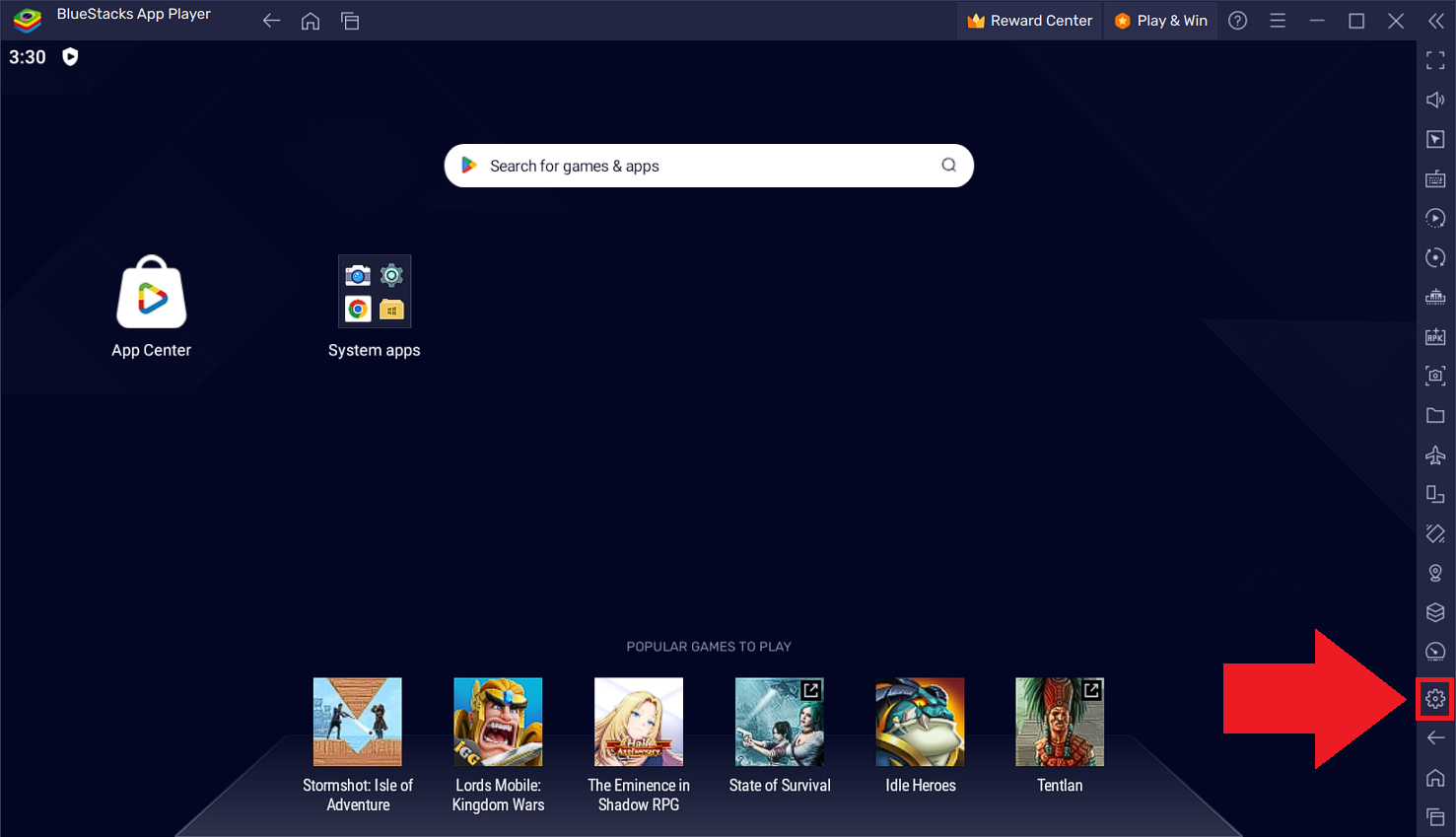
Task: Click the 3:30 clock text
Action: 28,57
